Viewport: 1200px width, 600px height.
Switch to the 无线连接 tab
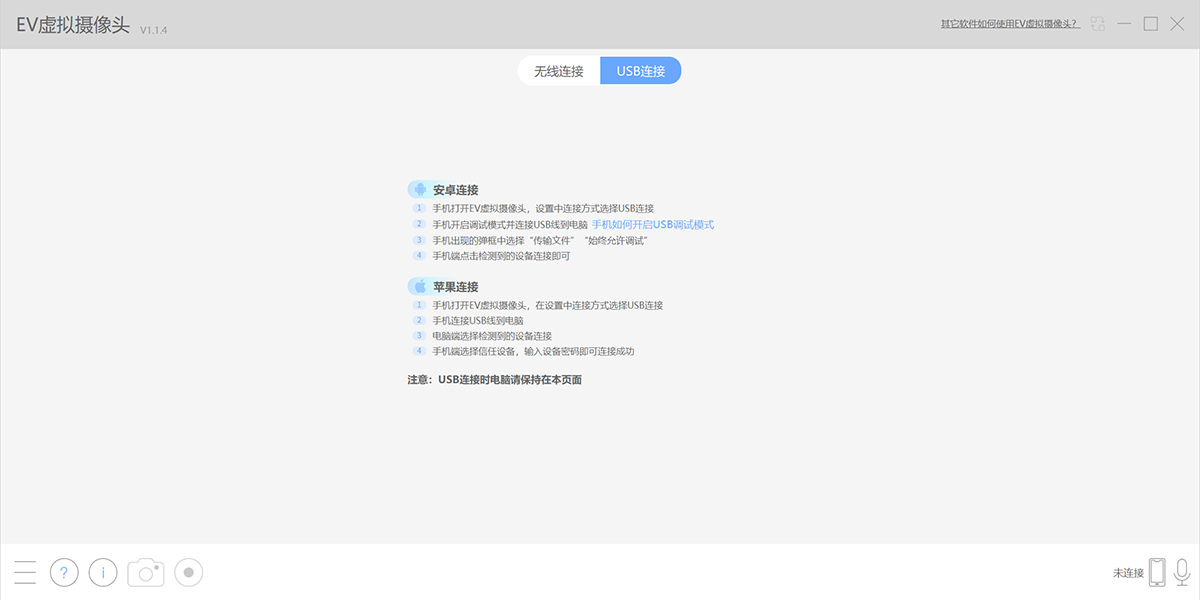(x=559, y=71)
